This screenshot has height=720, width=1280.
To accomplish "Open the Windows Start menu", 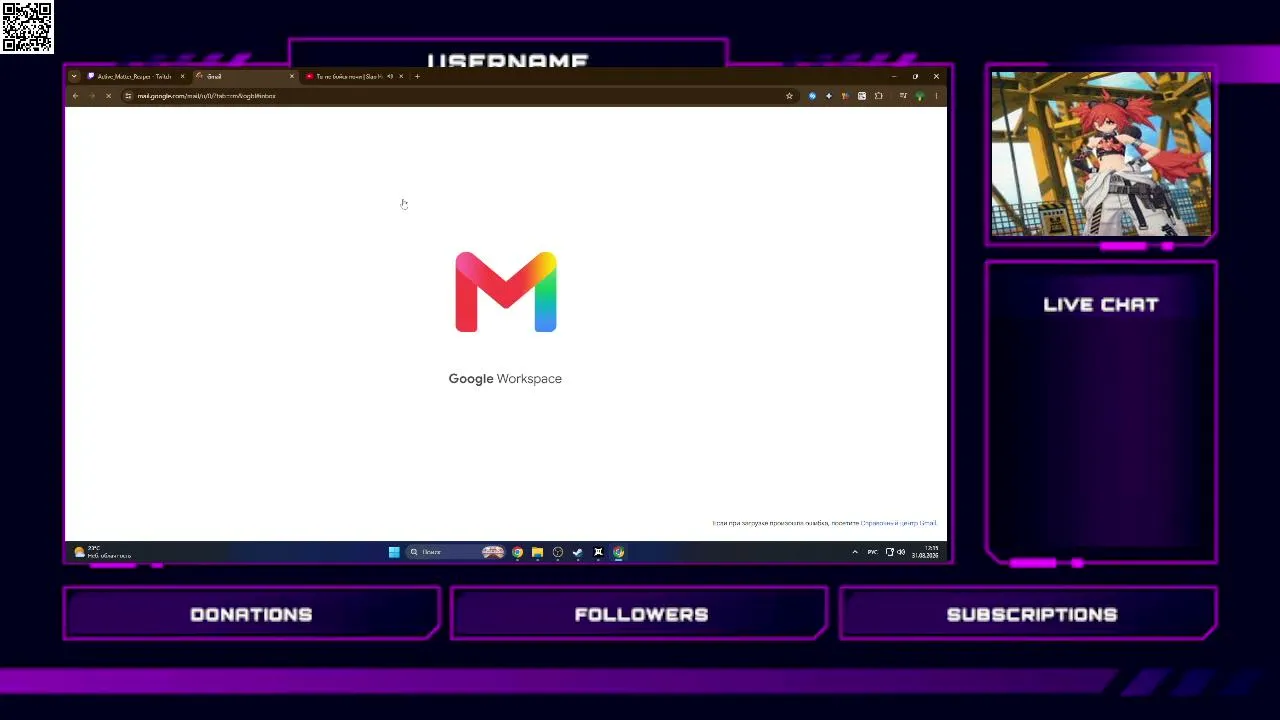I will point(394,552).
